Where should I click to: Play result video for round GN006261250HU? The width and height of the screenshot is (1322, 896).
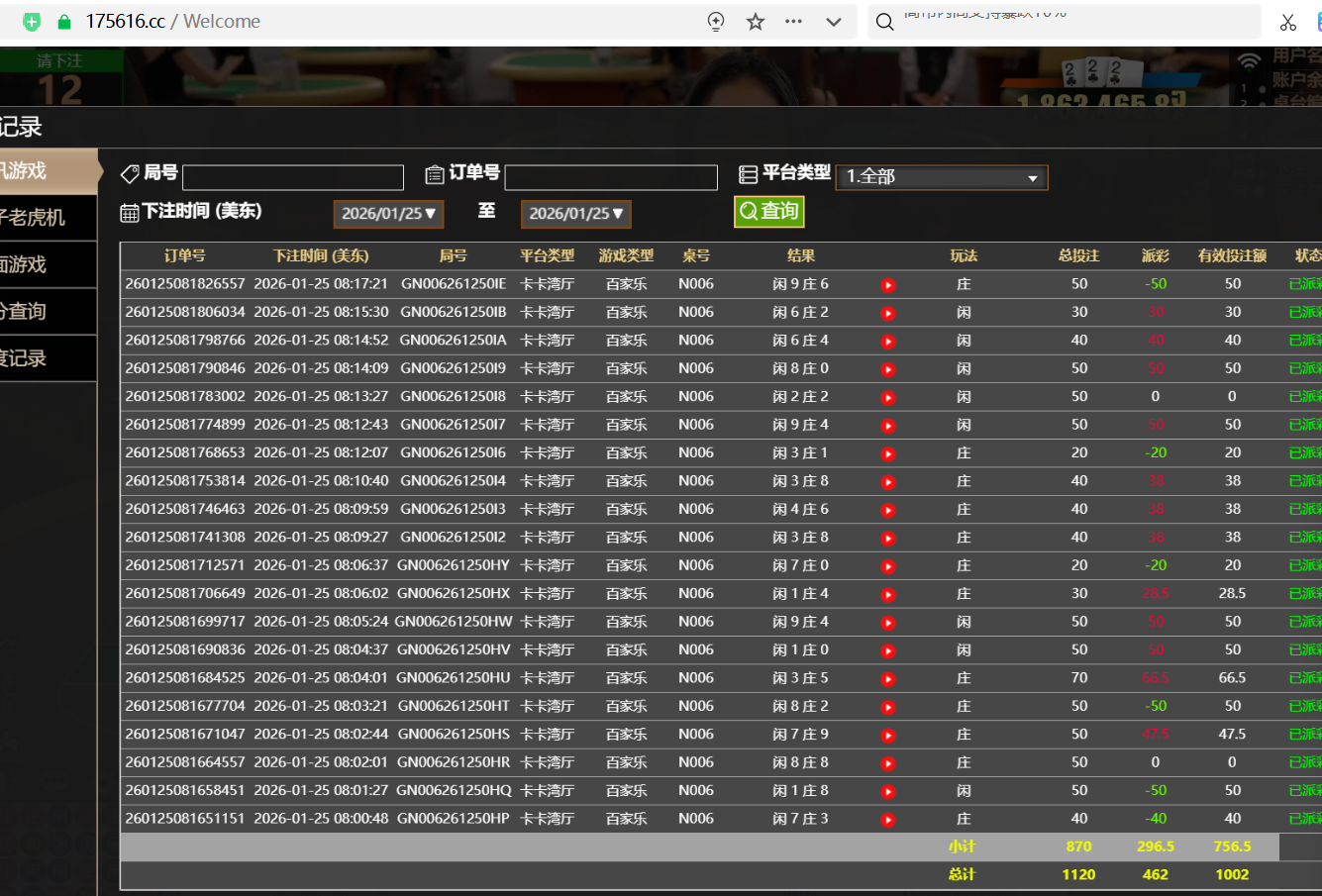tap(888, 679)
